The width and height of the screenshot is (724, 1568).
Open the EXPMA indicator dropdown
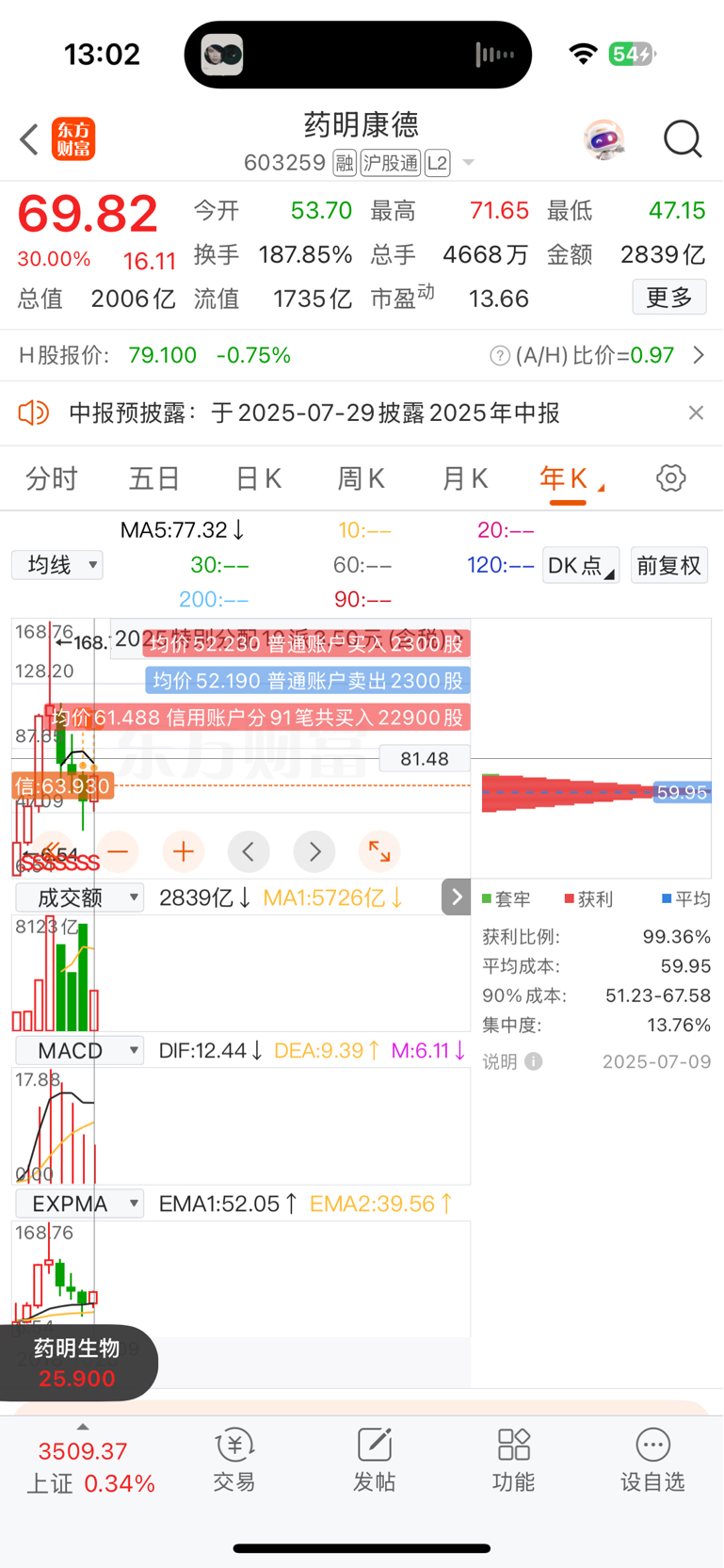[80, 1204]
